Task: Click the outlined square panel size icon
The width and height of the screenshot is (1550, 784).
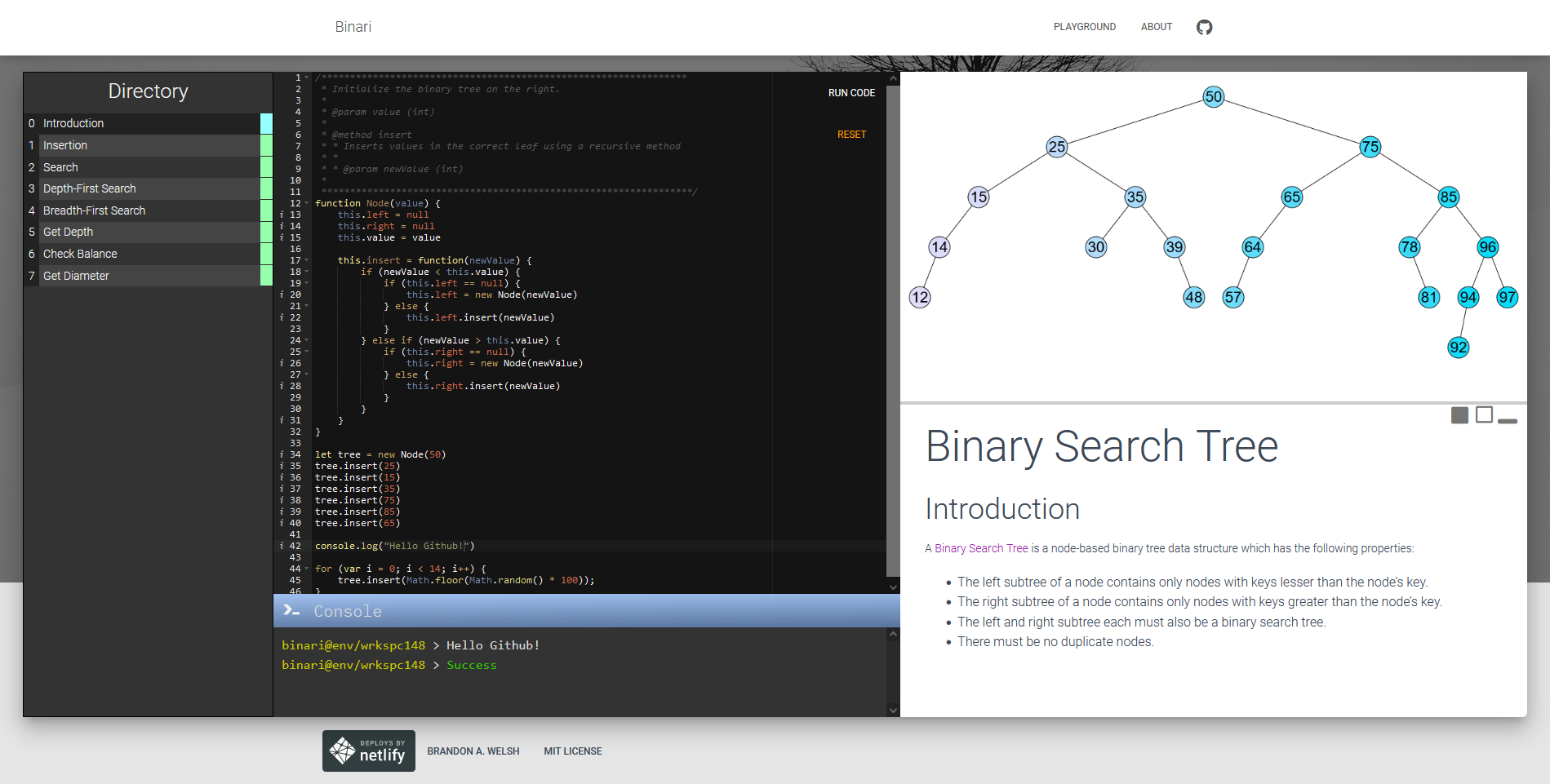Action: coord(1484,414)
